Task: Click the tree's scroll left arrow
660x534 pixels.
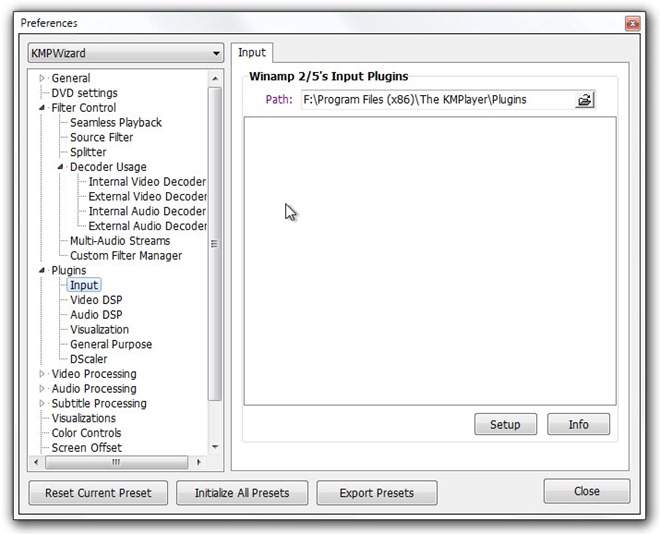Action: pos(36,462)
